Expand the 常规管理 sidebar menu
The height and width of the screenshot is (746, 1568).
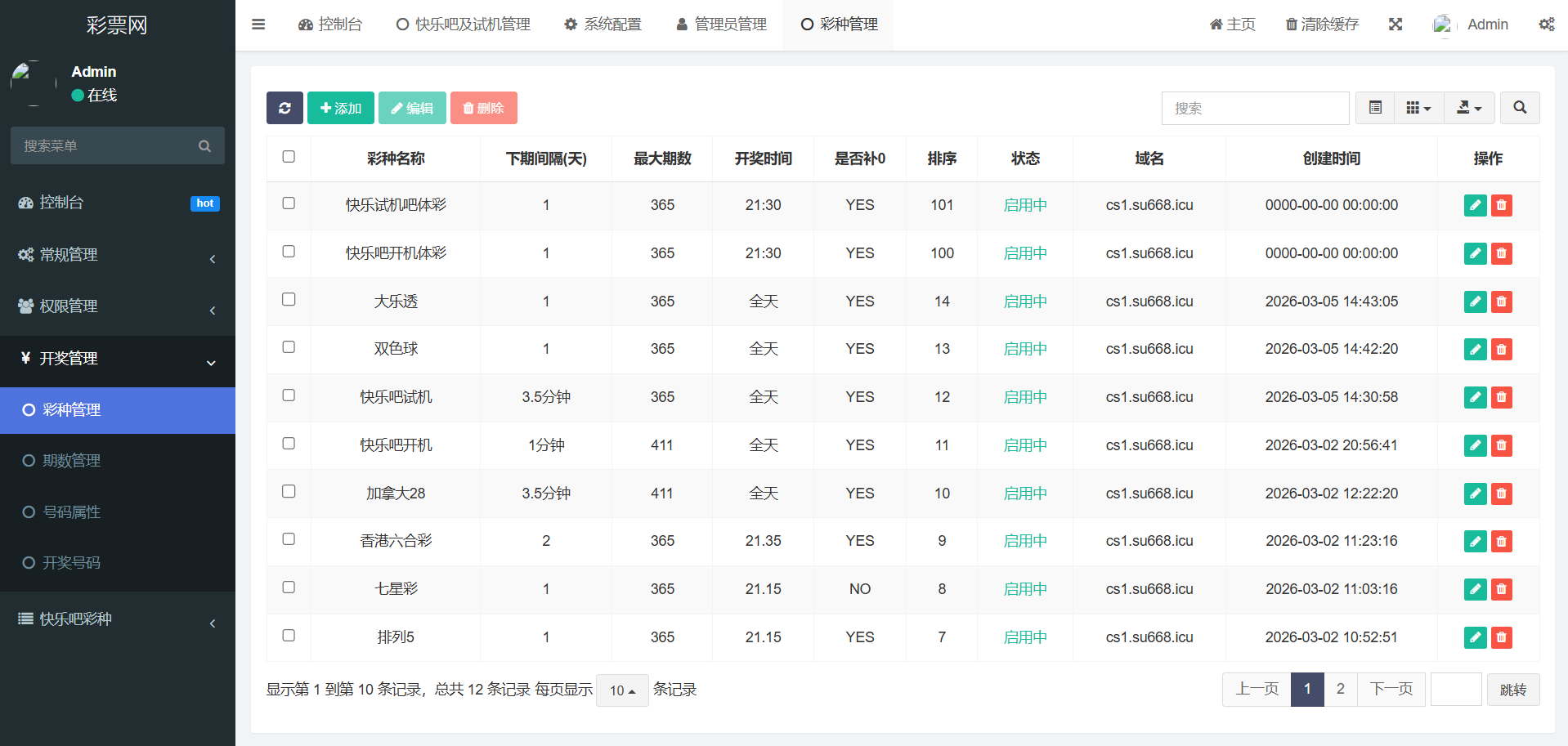pyautogui.click(x=117, y=255)
